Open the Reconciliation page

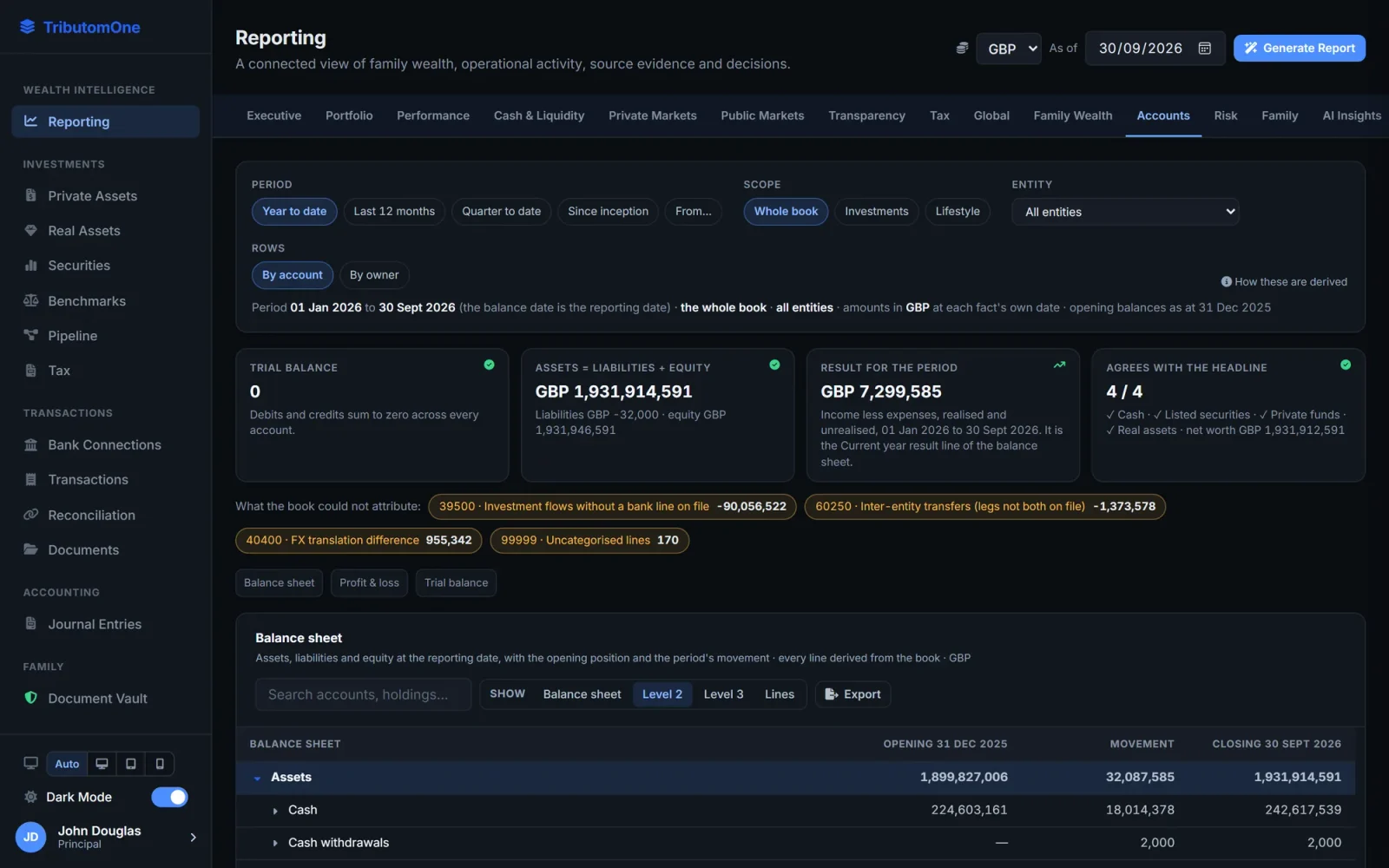(x=105, y=516)
